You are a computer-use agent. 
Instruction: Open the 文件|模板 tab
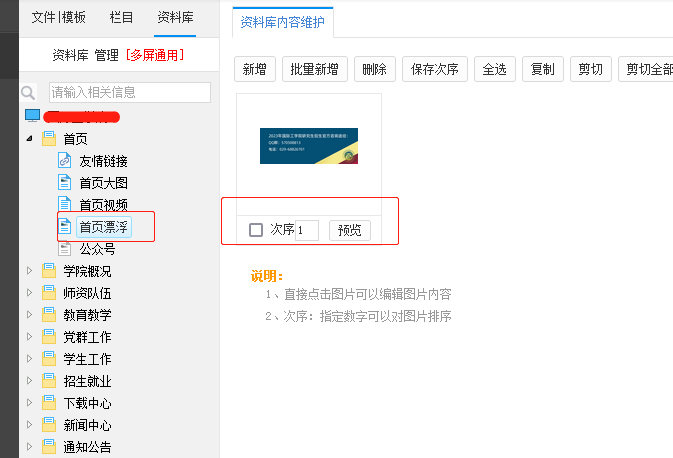point(59,17)
